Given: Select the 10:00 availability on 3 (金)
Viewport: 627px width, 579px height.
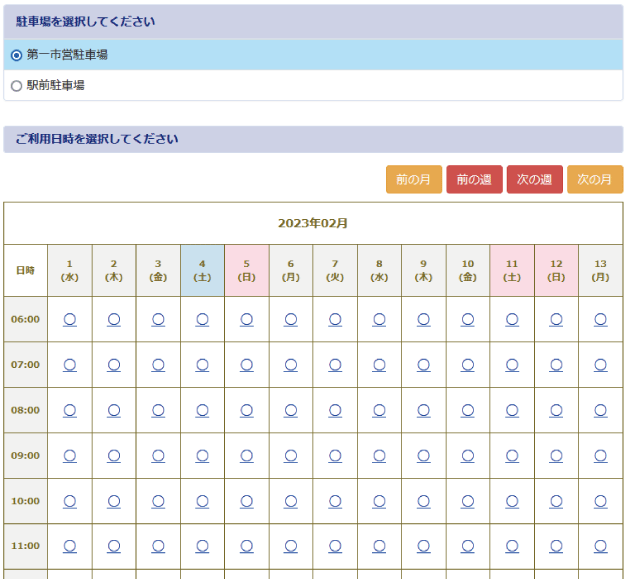Looking at the screenshot, I should click(158, 500).
